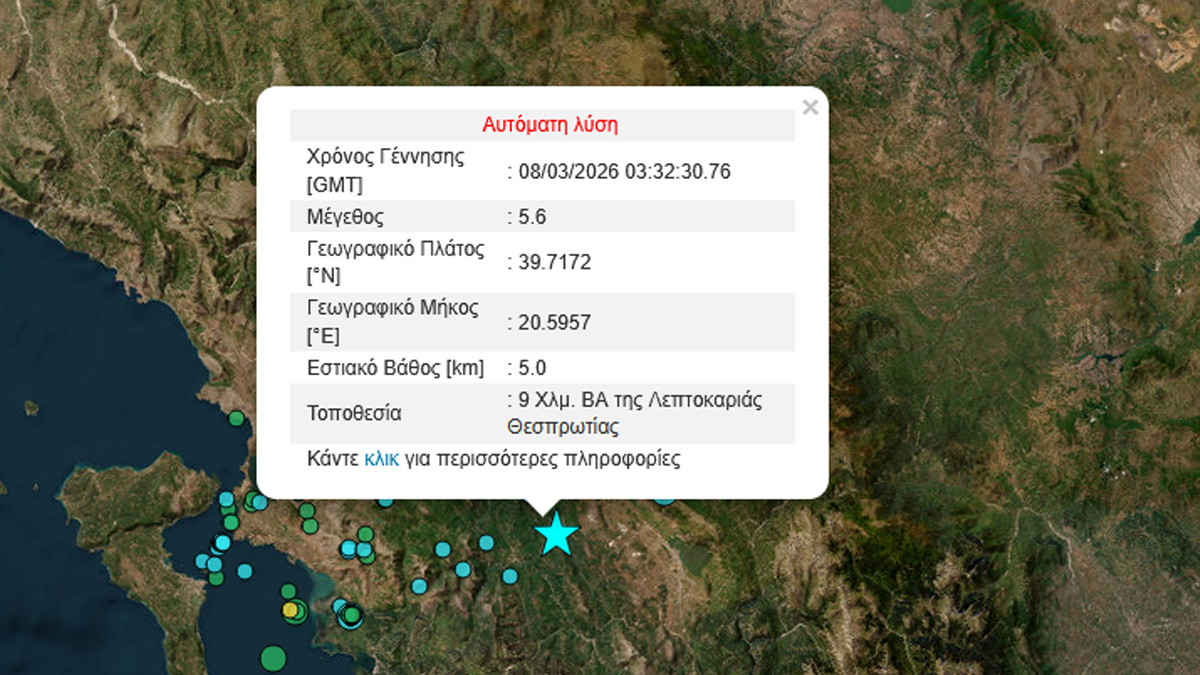Screen dimensions: 1200x675
Task: Click the 'Μέγεθος' row label
Action: coord(345,217)
